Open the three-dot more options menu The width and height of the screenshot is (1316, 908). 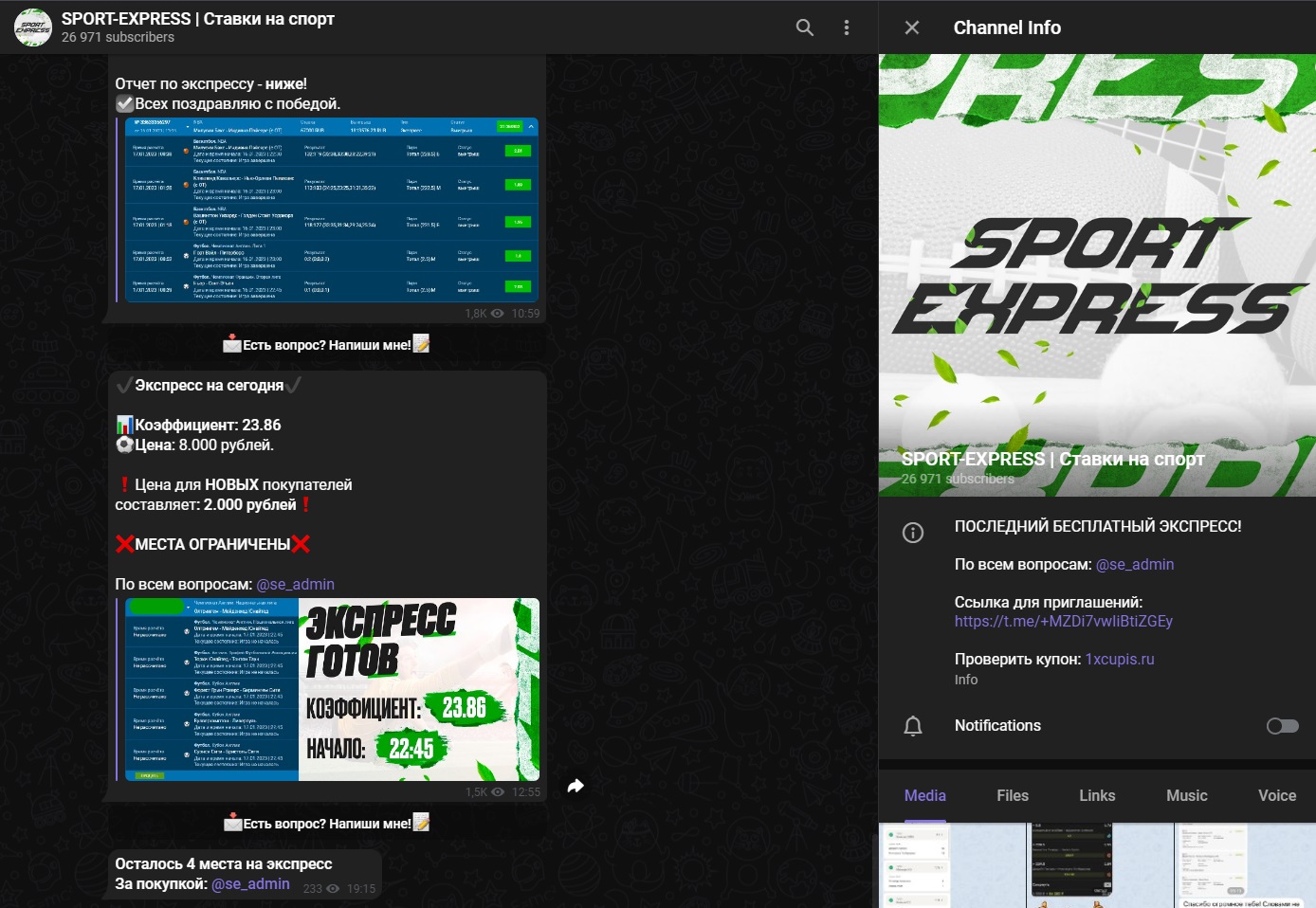click(x=846, y=27)
